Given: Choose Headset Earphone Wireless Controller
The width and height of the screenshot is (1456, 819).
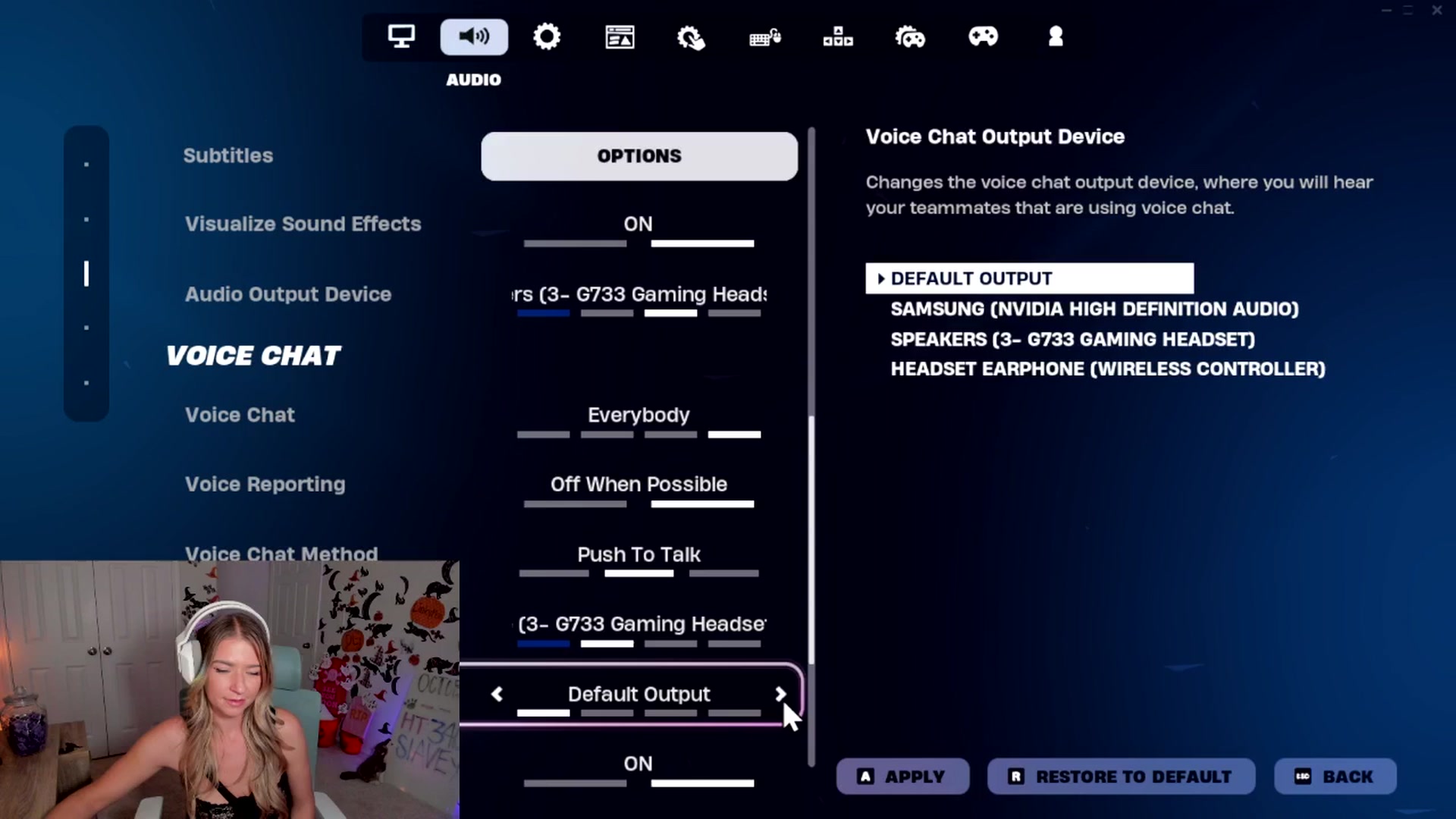Looking at the screenshot, I should click(1108, 369).
